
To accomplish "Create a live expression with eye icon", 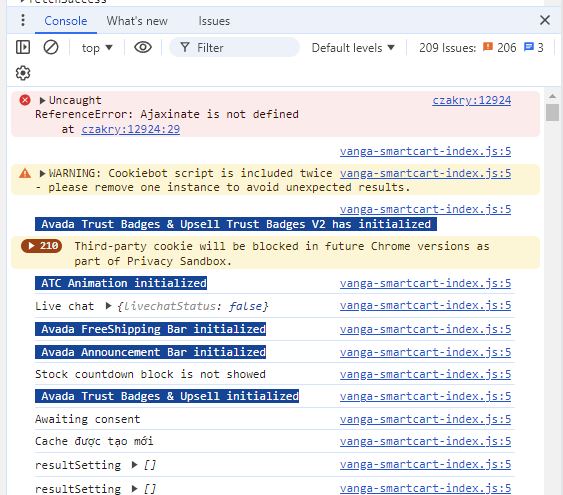I will coord(143,47).
